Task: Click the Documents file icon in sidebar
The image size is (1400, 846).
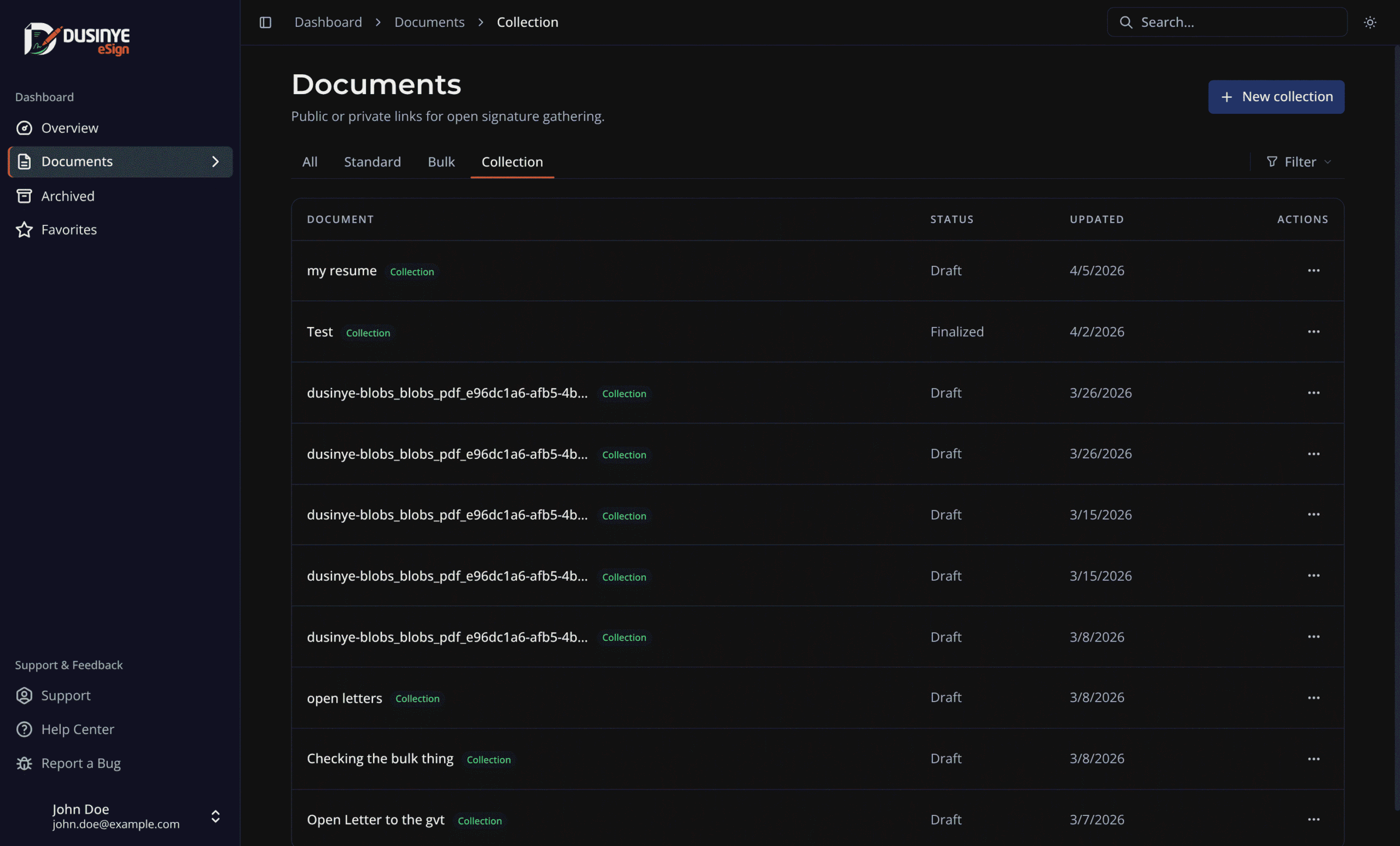Action: [x=24, y=161]
